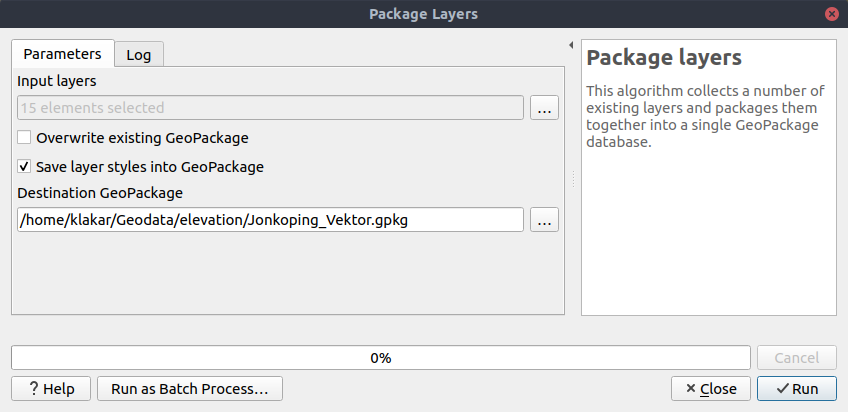Viewport: 848px width, 412px height.
Task: Click the algorithm description text
Action: coord(705,116)
